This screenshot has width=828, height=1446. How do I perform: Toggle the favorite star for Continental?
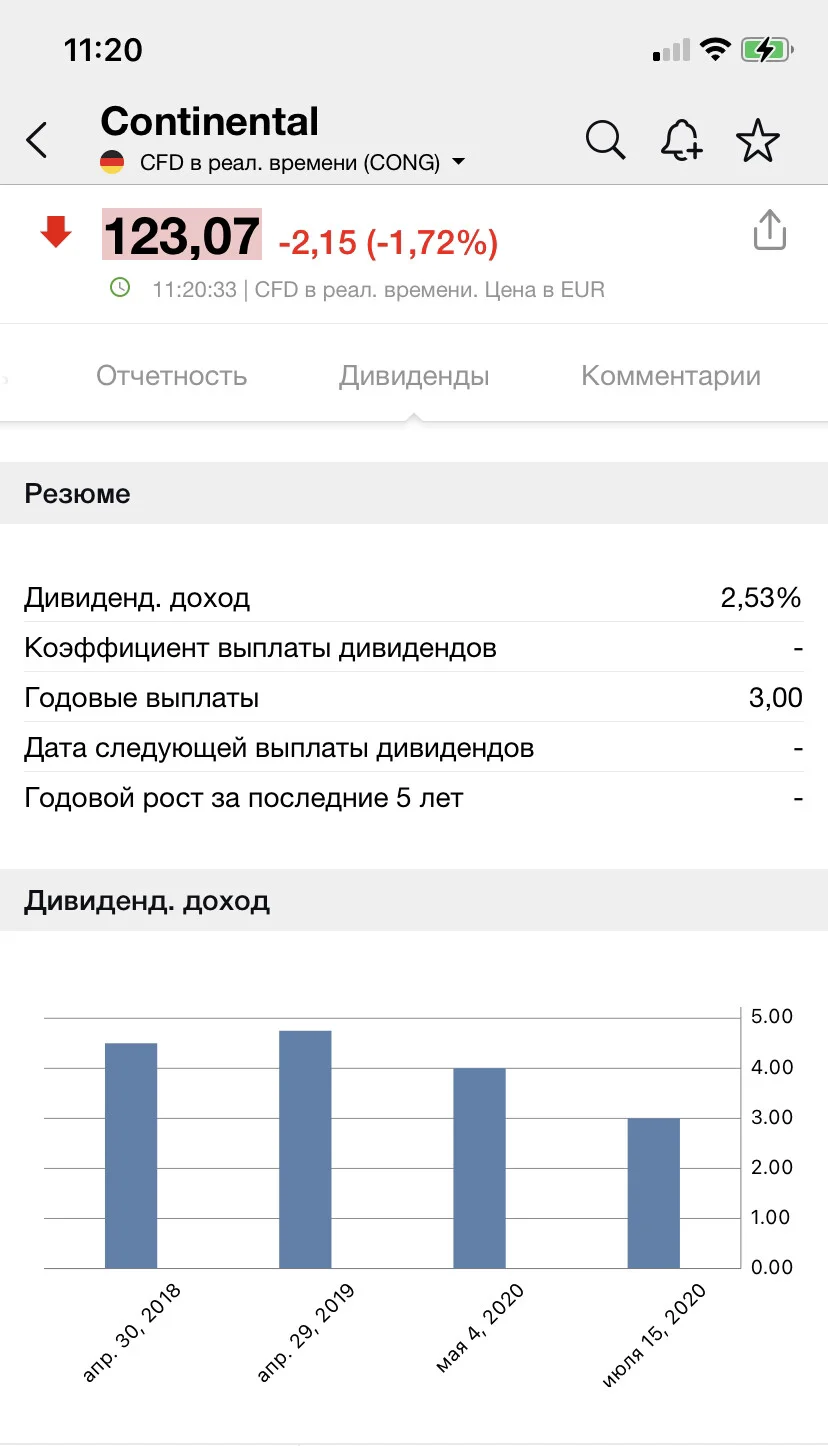coord(758,140)
